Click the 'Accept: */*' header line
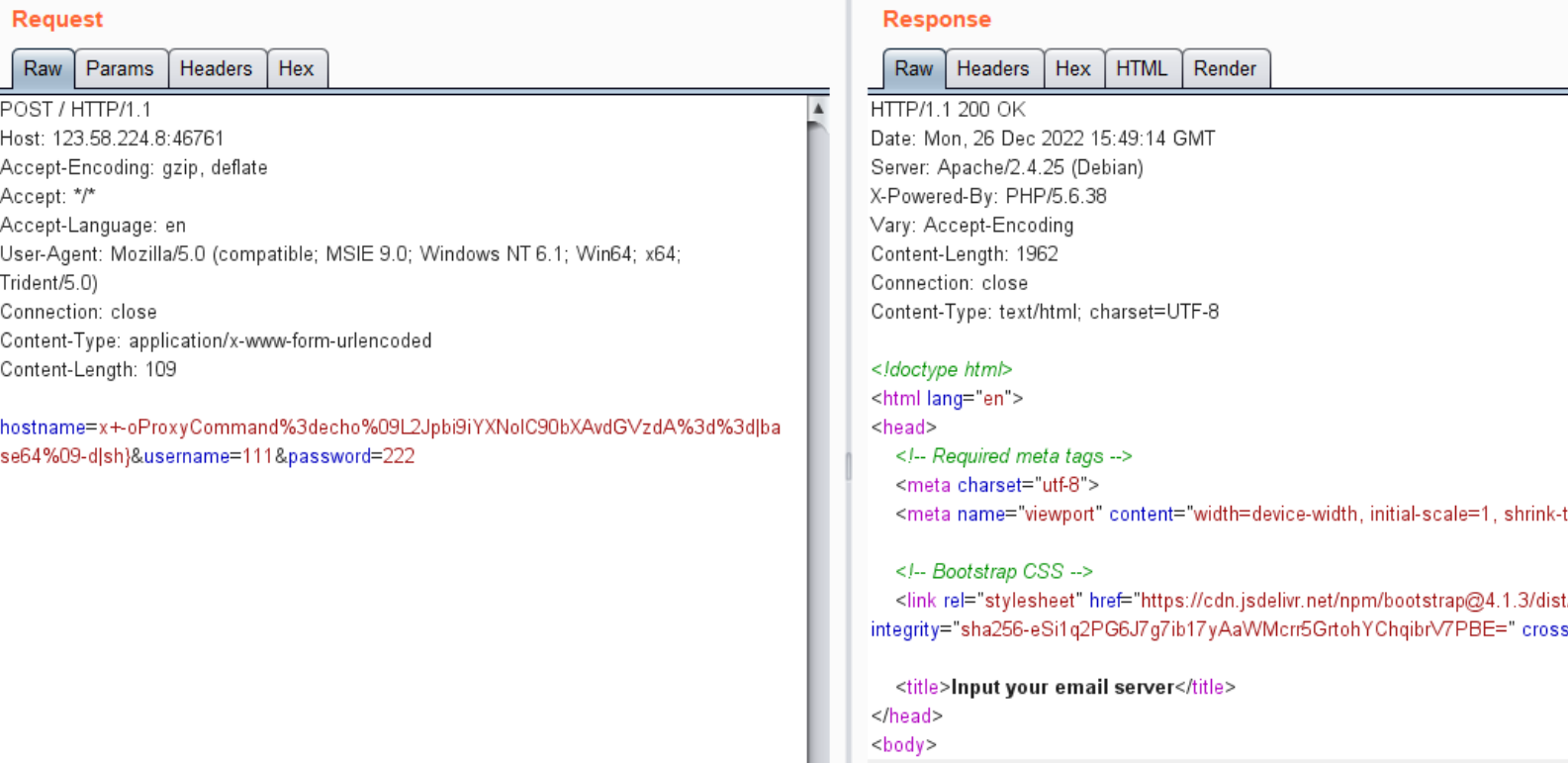Viewport: 1568px width, 763px height. (47, 196)
